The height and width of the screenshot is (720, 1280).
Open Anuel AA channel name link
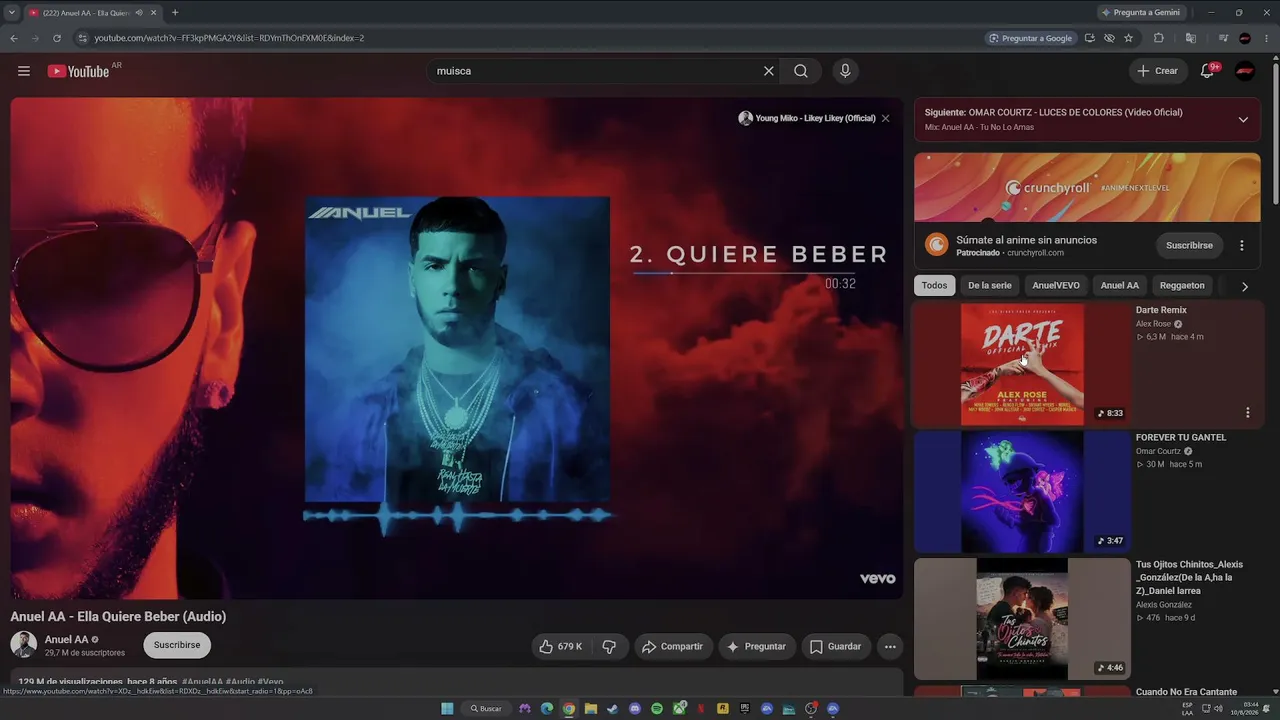pos(67,639)
